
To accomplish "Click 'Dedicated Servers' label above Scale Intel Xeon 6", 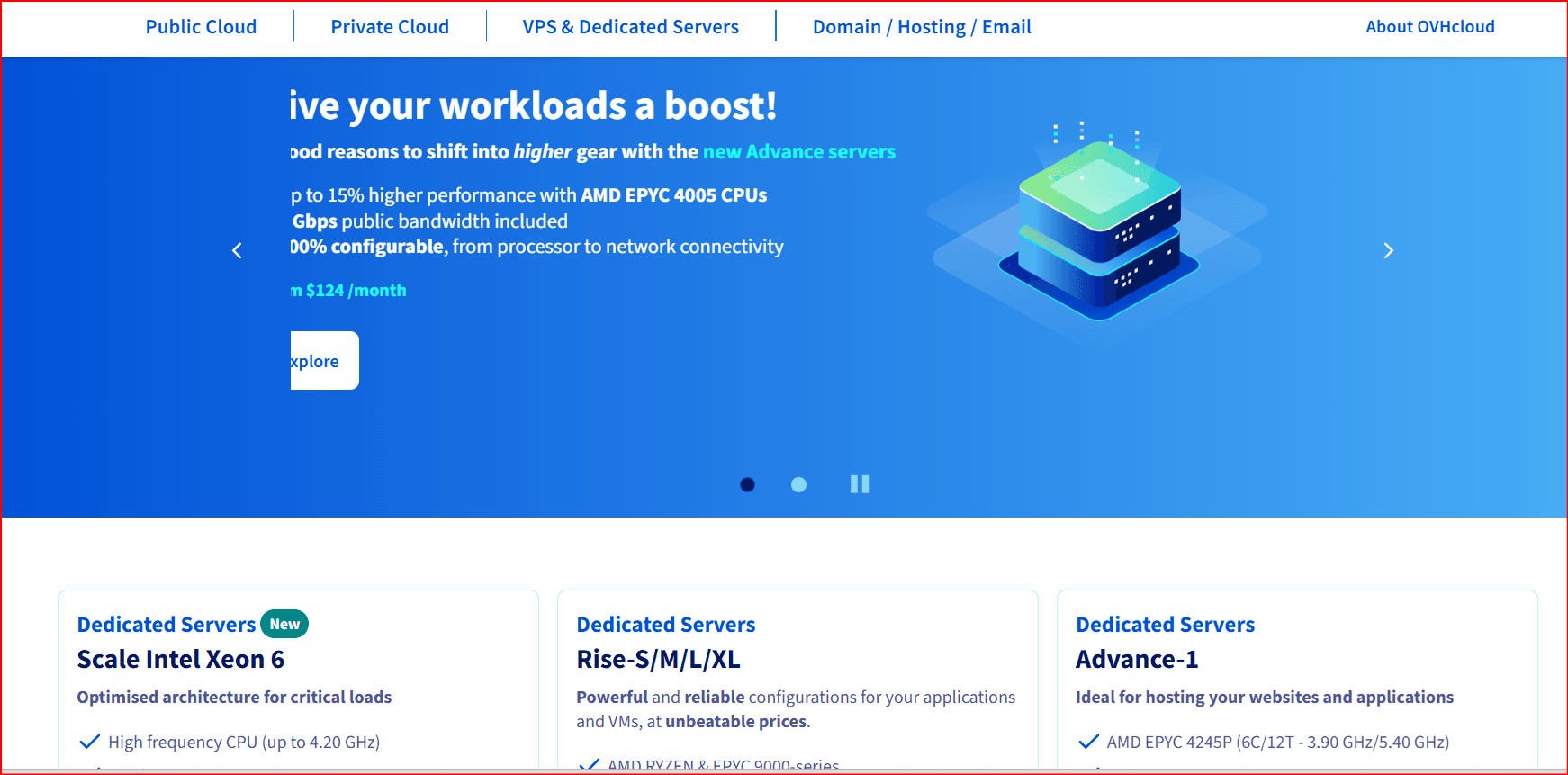I will click(x=167, y=625).
